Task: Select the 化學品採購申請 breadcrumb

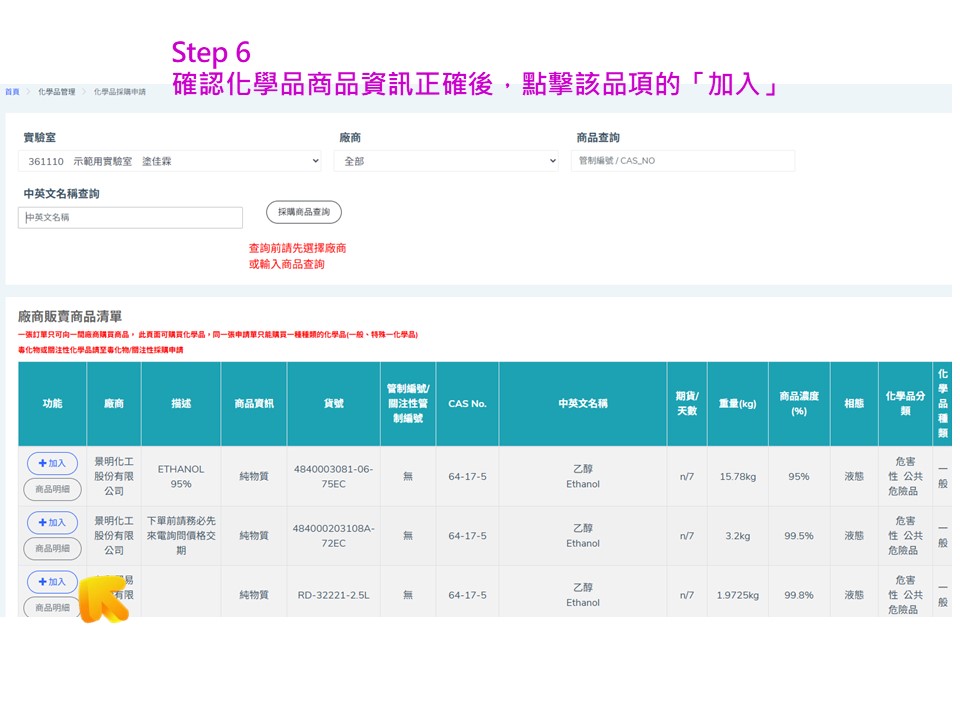Action: tap(119, 92)
